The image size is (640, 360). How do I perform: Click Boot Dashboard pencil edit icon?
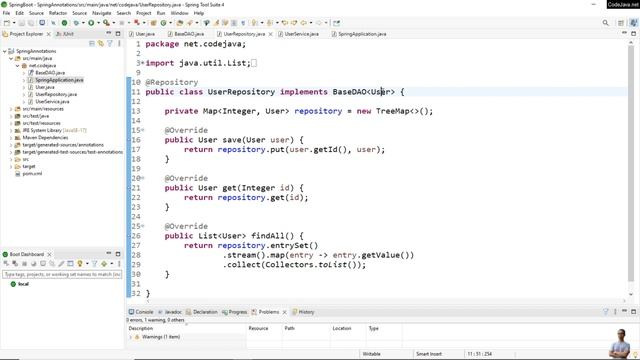61,264
